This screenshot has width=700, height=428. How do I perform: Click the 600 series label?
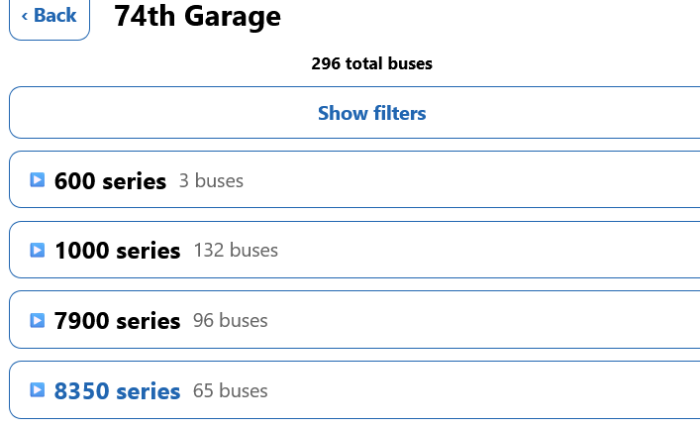tap(110, 181)
